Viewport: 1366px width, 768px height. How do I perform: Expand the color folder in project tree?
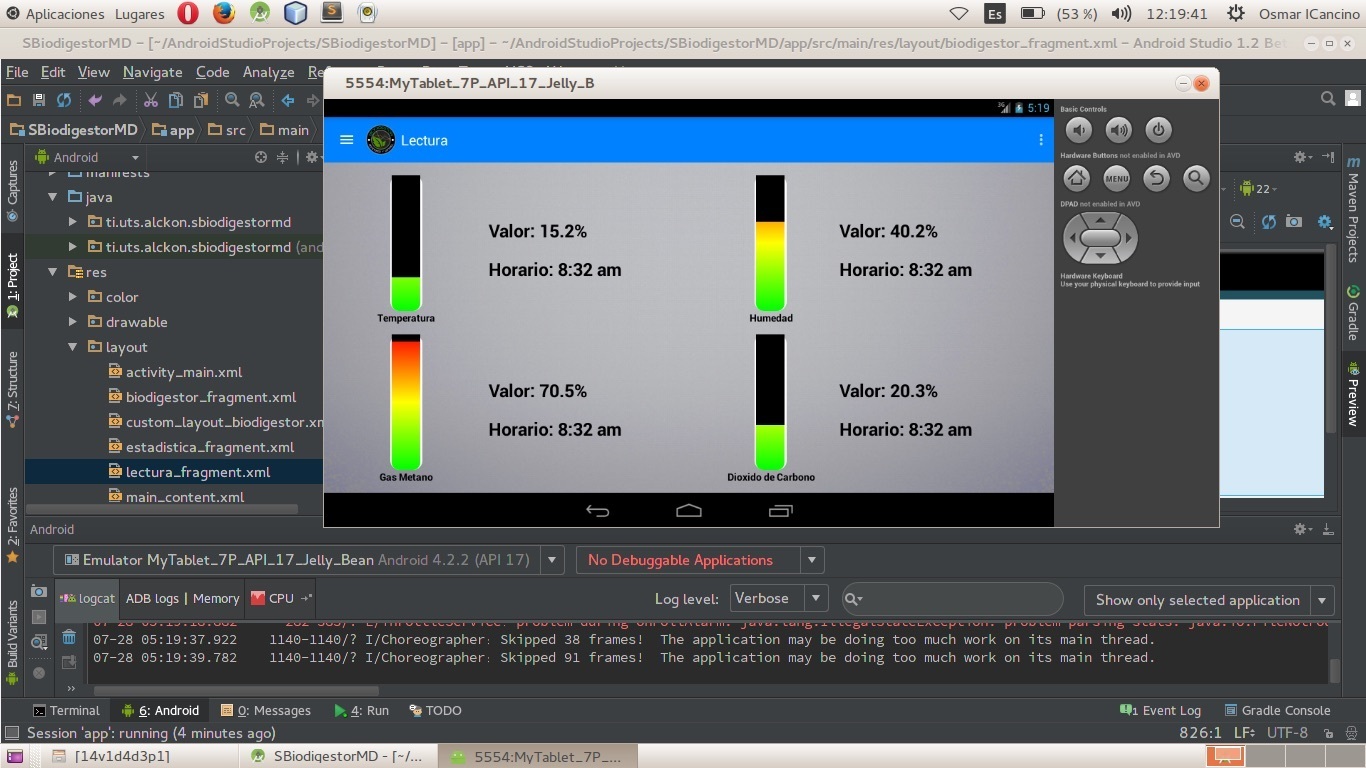click(73, 297)
